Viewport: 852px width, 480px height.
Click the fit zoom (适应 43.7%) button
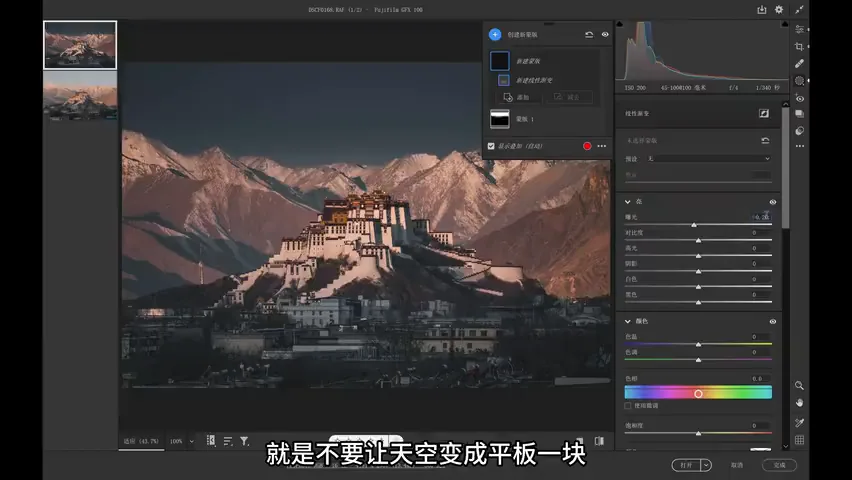141,441
